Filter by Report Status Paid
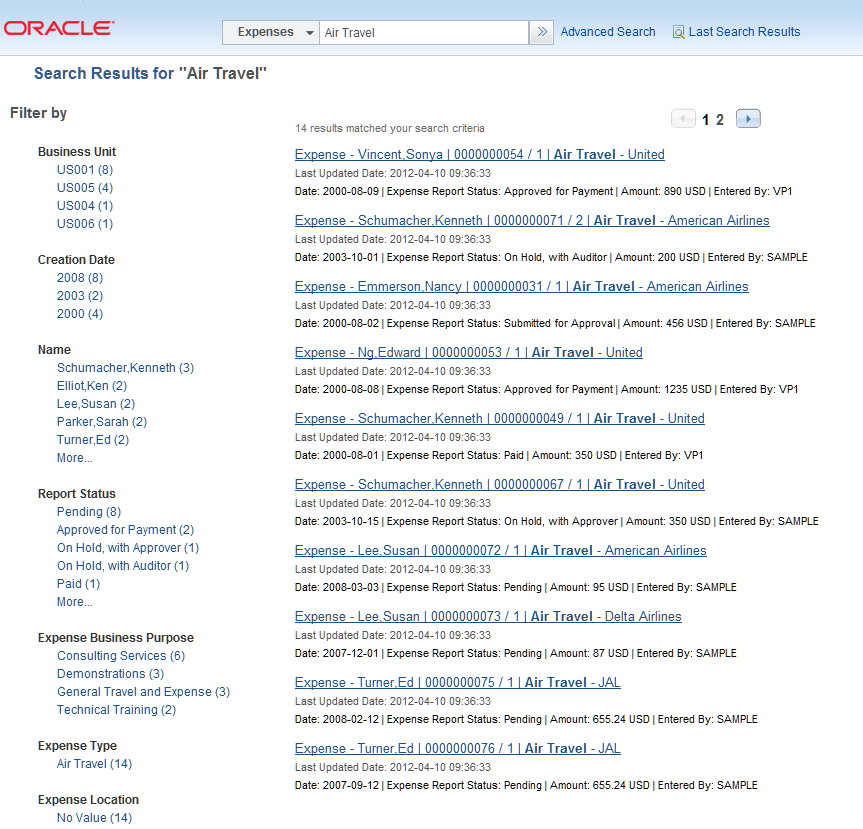The image size is (863, 829). [x=78, y=584]
